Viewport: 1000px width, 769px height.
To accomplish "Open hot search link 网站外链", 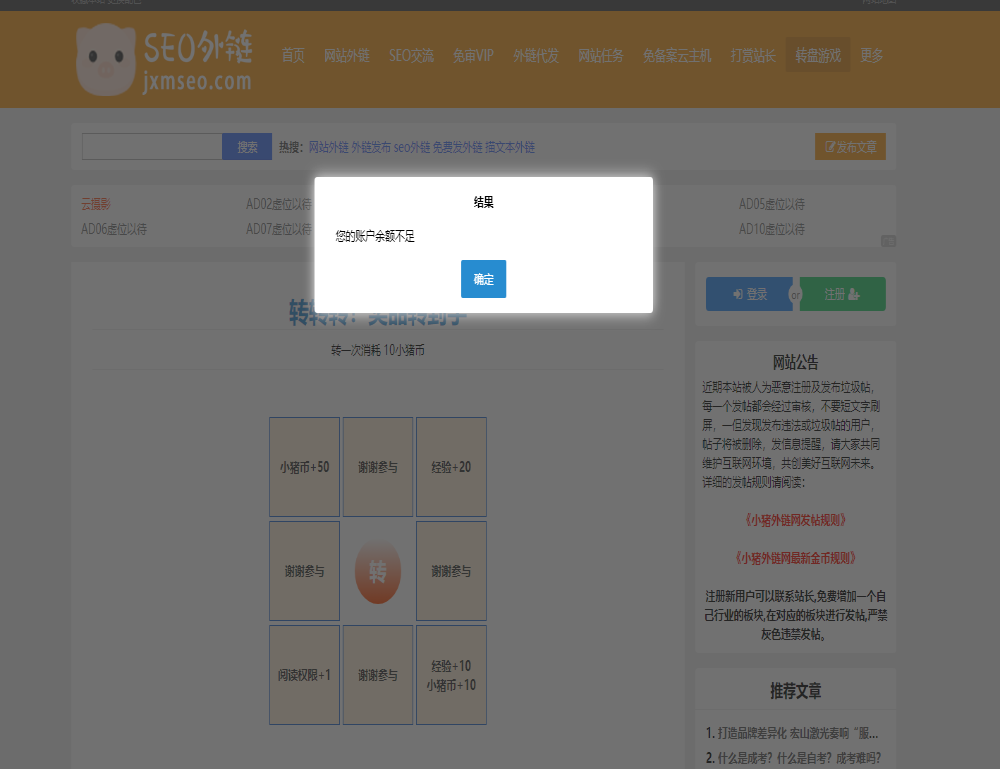I will [x=328, y=147].
